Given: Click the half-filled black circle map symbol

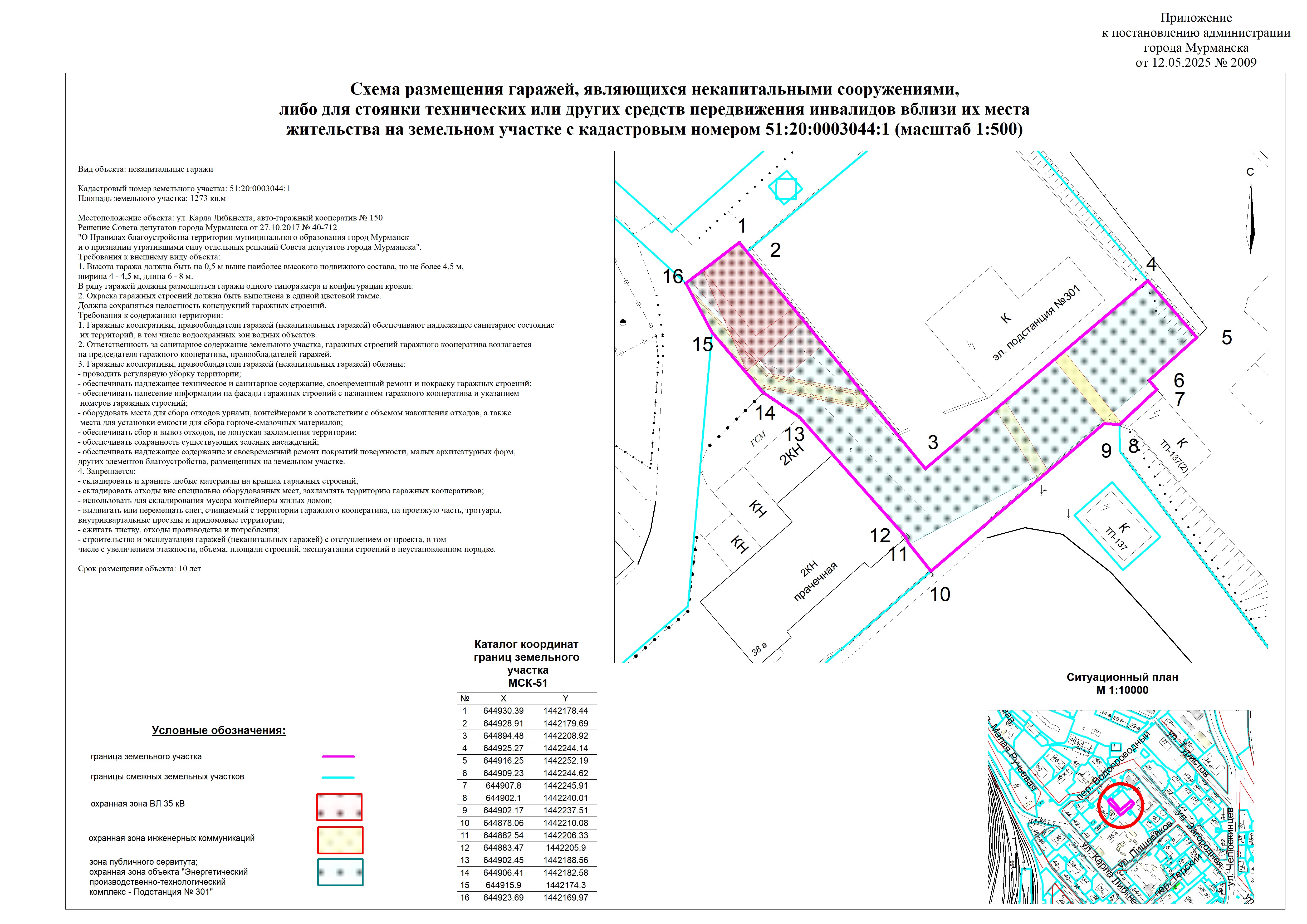Looking at the screenshot, I should click(623, 323).
